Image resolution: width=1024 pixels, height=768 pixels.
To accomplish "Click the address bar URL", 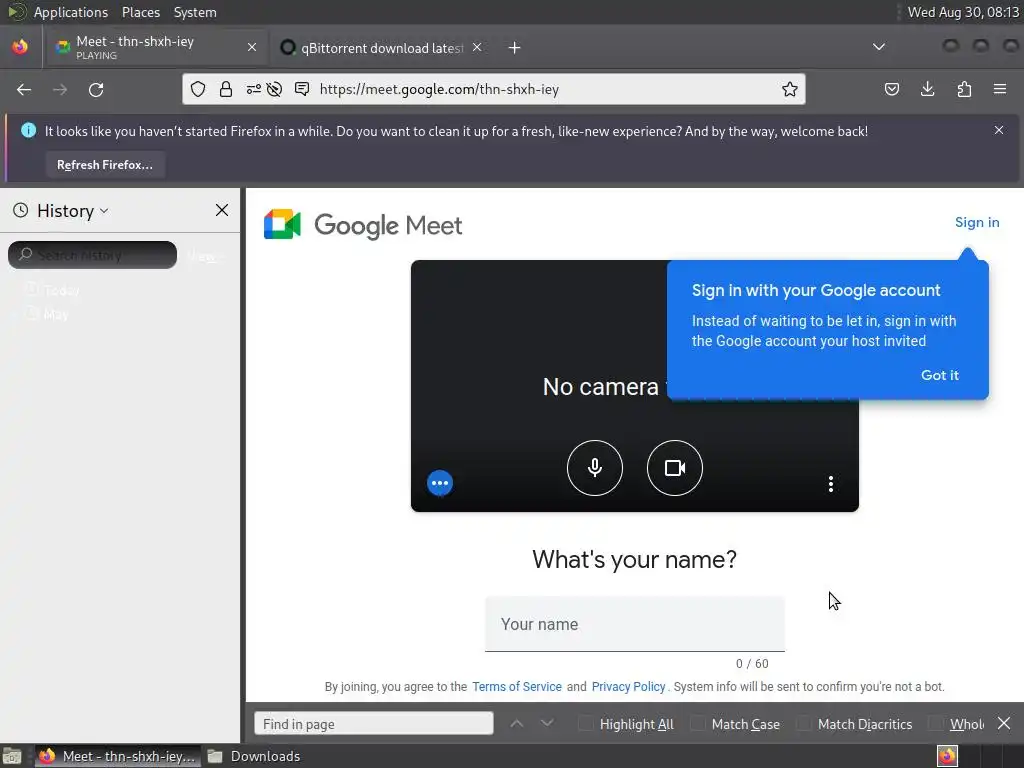I will pos(439,89).
